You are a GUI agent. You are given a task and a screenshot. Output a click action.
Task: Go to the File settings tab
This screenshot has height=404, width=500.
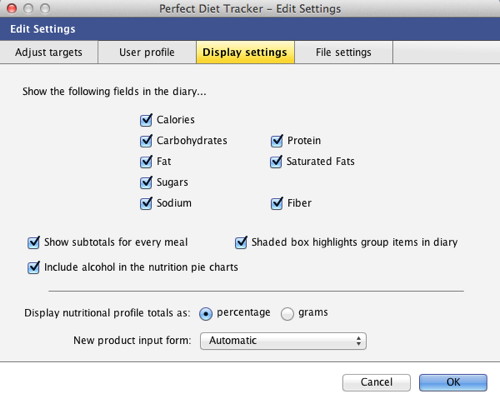pyautogui.click(x=344, y=52)
